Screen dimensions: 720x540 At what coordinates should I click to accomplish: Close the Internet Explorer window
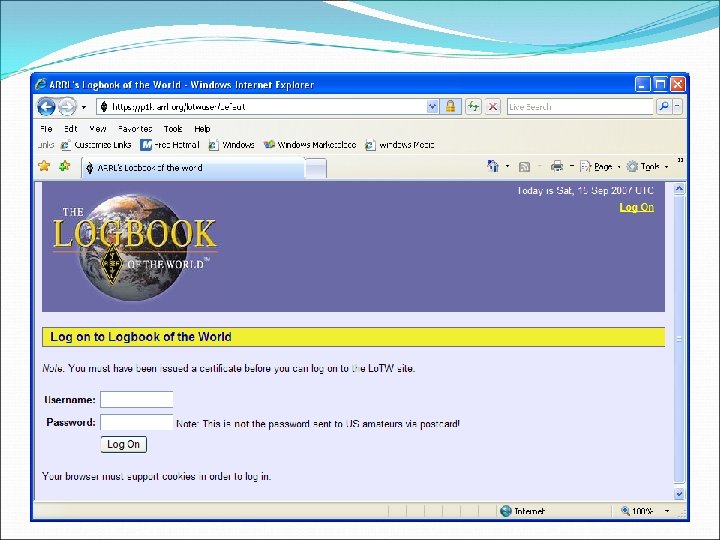tap(677, 84)
